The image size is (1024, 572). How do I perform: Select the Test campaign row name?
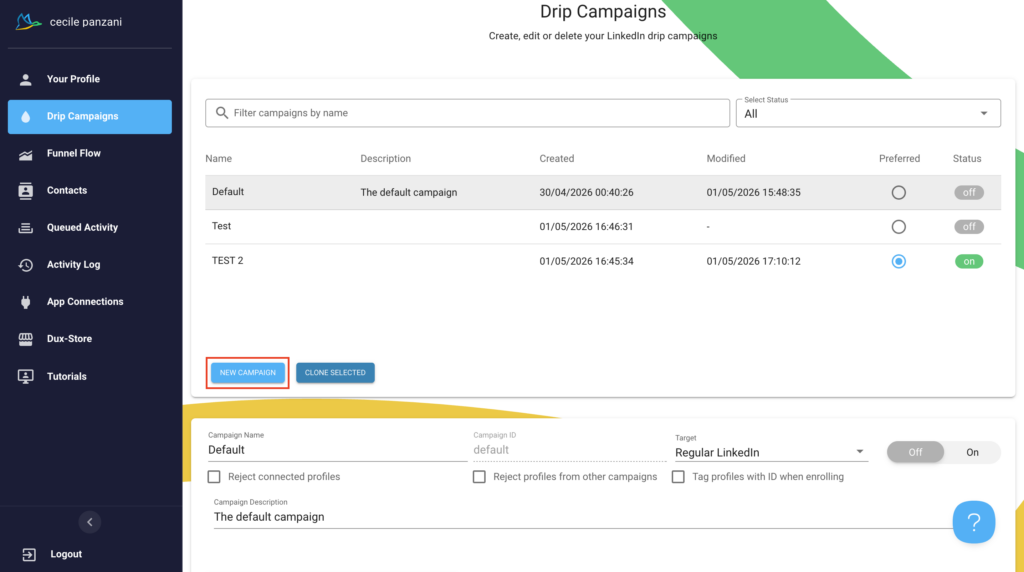221,226
